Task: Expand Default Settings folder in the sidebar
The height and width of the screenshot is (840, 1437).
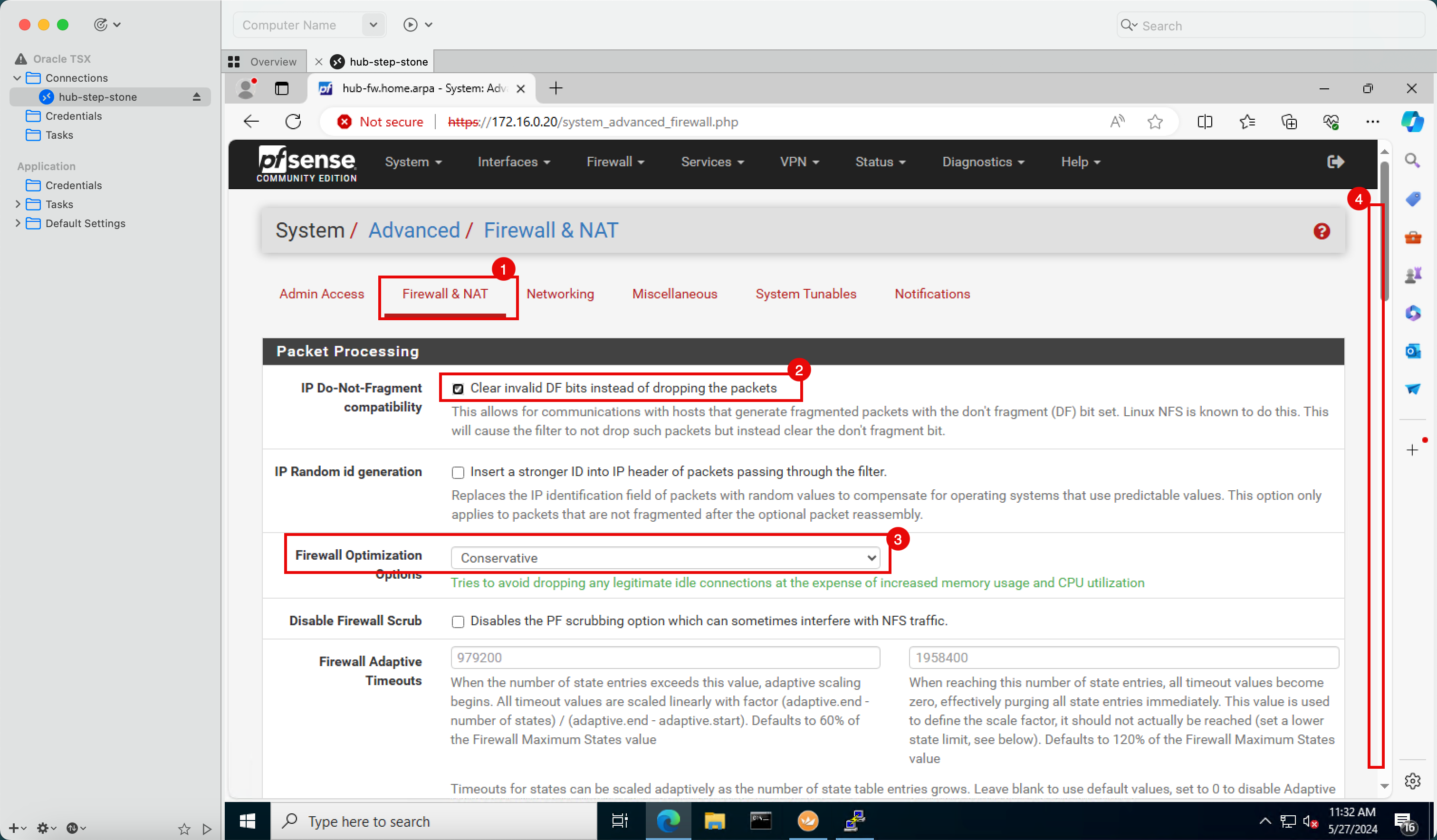Action: point(18,223)
